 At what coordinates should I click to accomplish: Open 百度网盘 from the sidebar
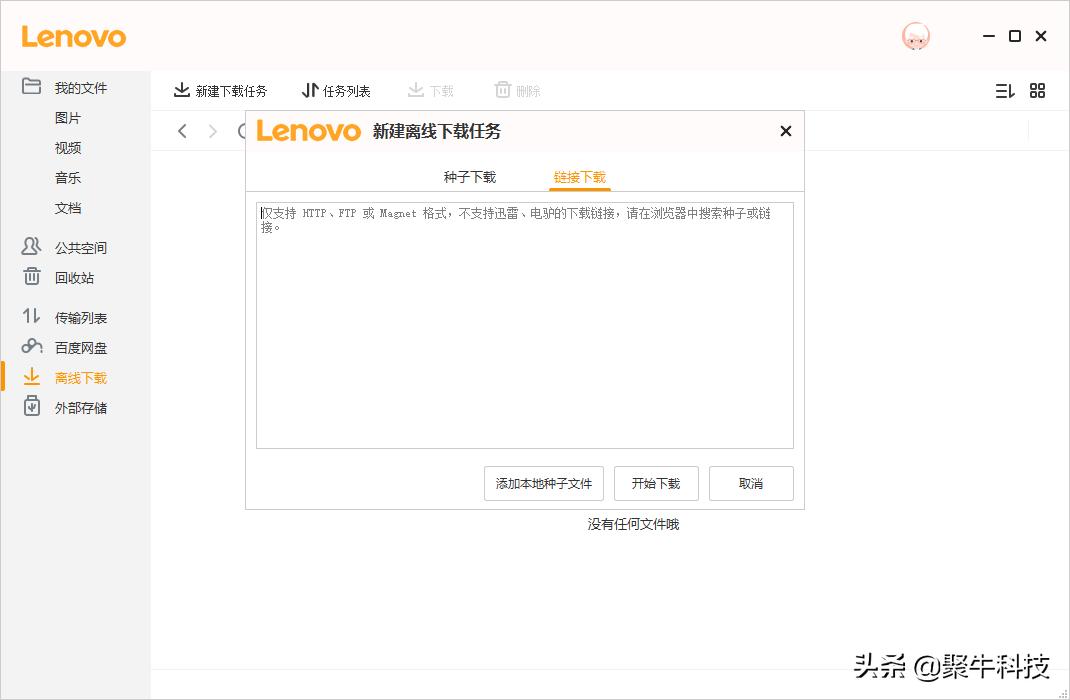pos(80,347)
